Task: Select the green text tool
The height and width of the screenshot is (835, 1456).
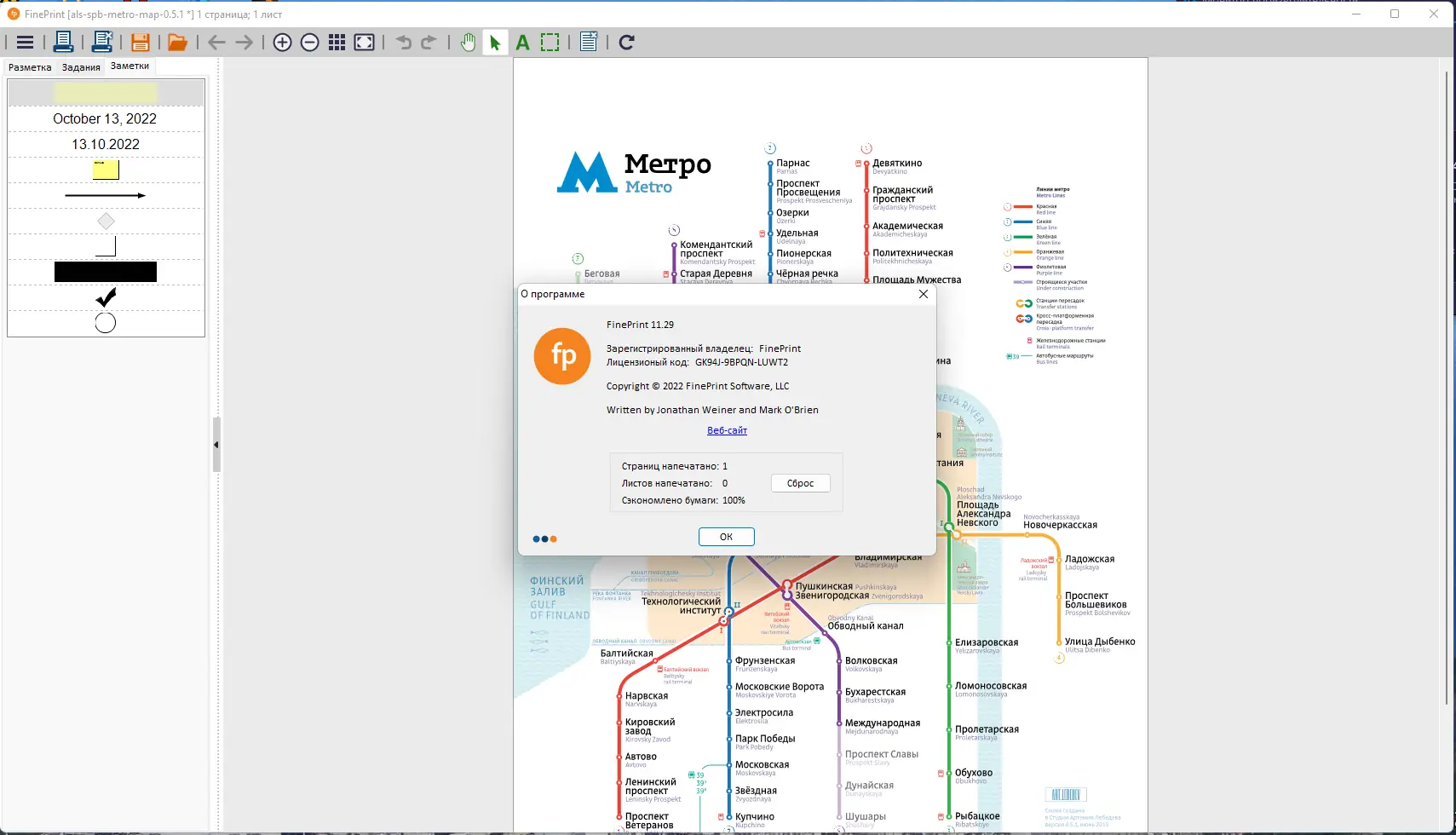Action: coord(523,43)
